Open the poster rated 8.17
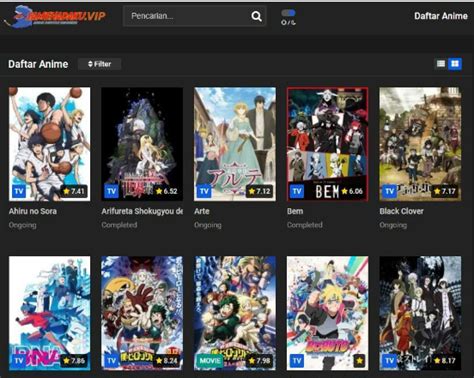Viewport: 474px width, 378px height. (420, 313)
